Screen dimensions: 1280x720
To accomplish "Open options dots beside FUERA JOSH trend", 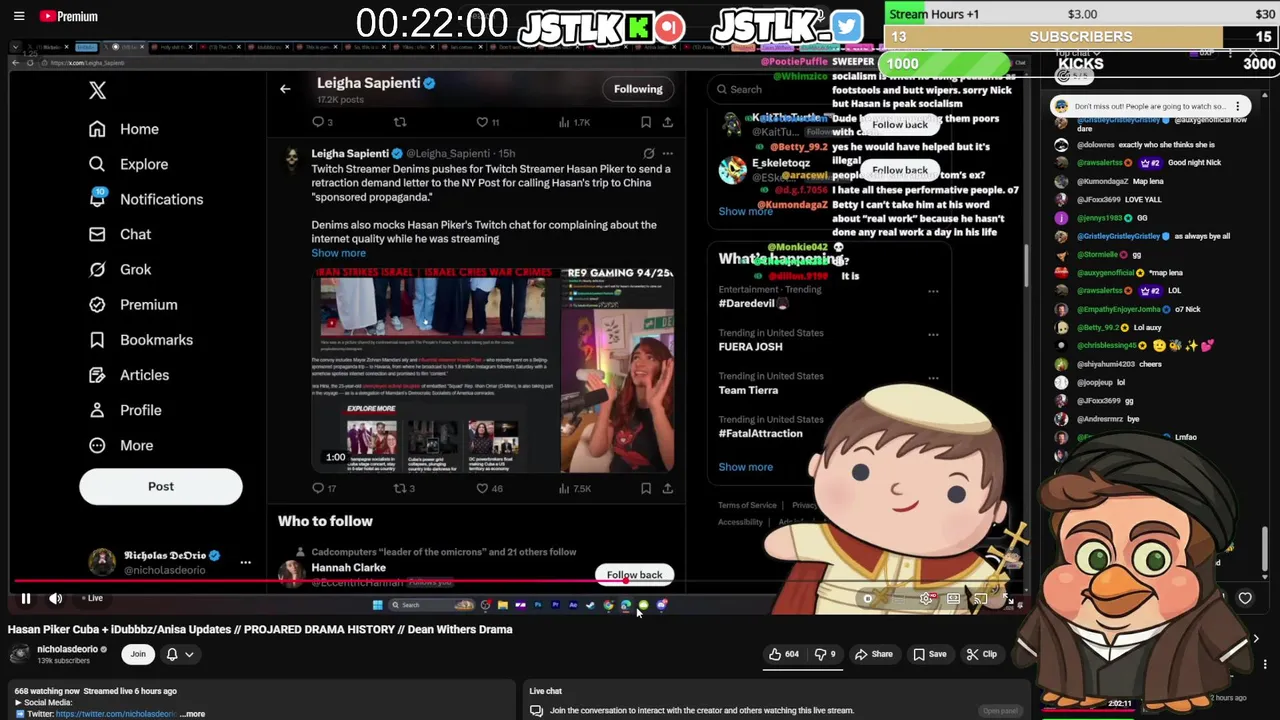I will (x=933, y=335).
